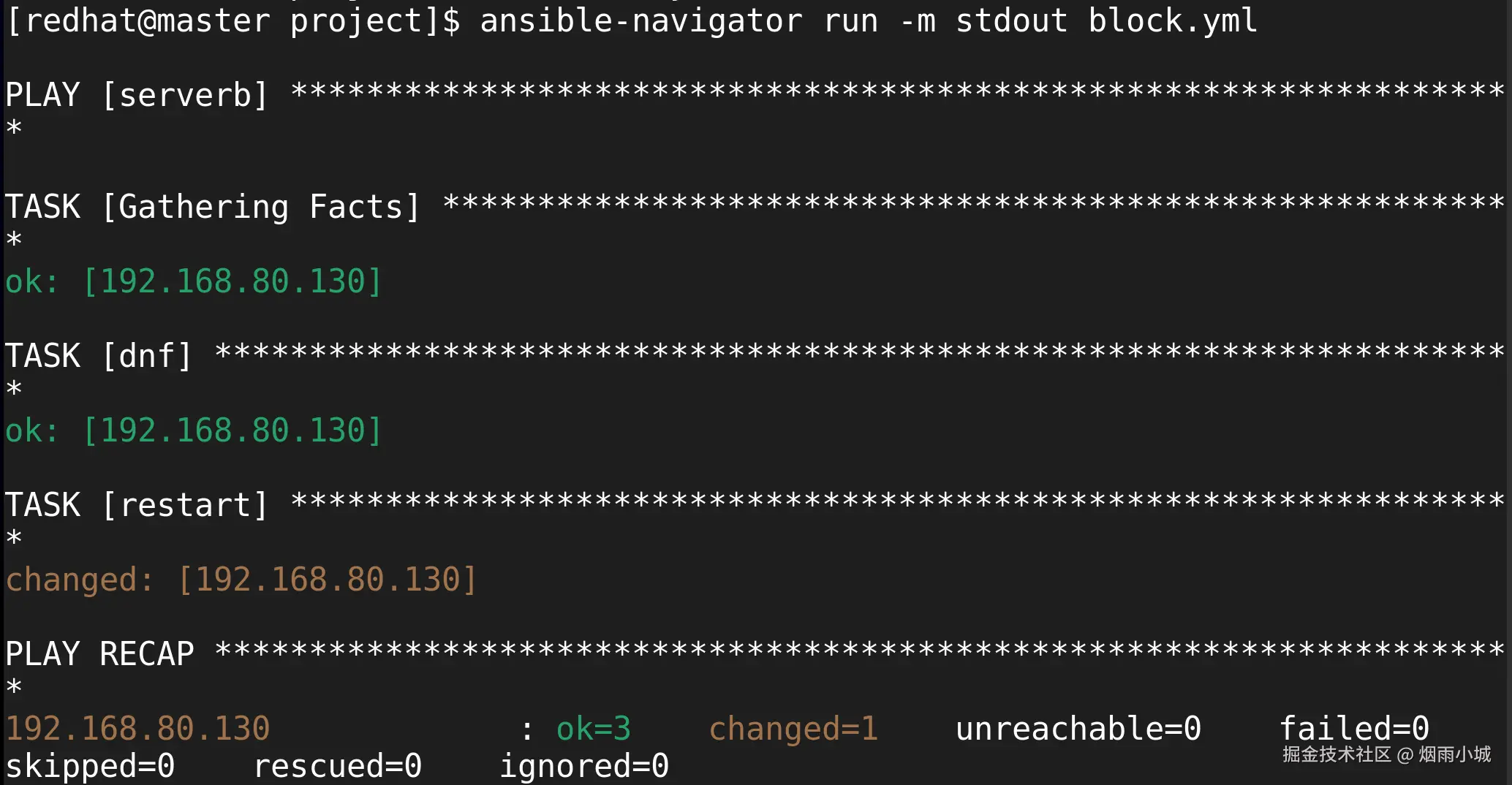
Task: Click the ok result under the dnf task
Action: [194, 431]
